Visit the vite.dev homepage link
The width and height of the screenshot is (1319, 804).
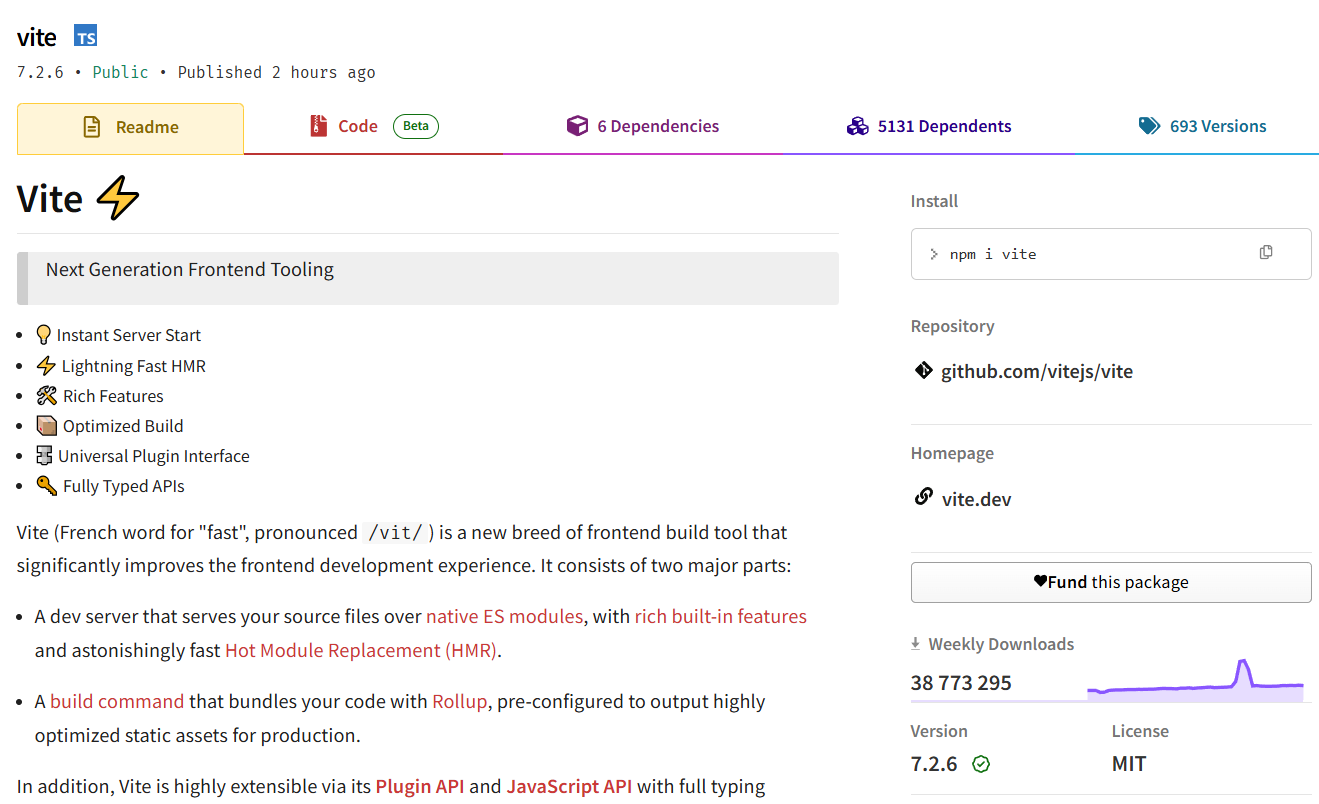(976, 499)
